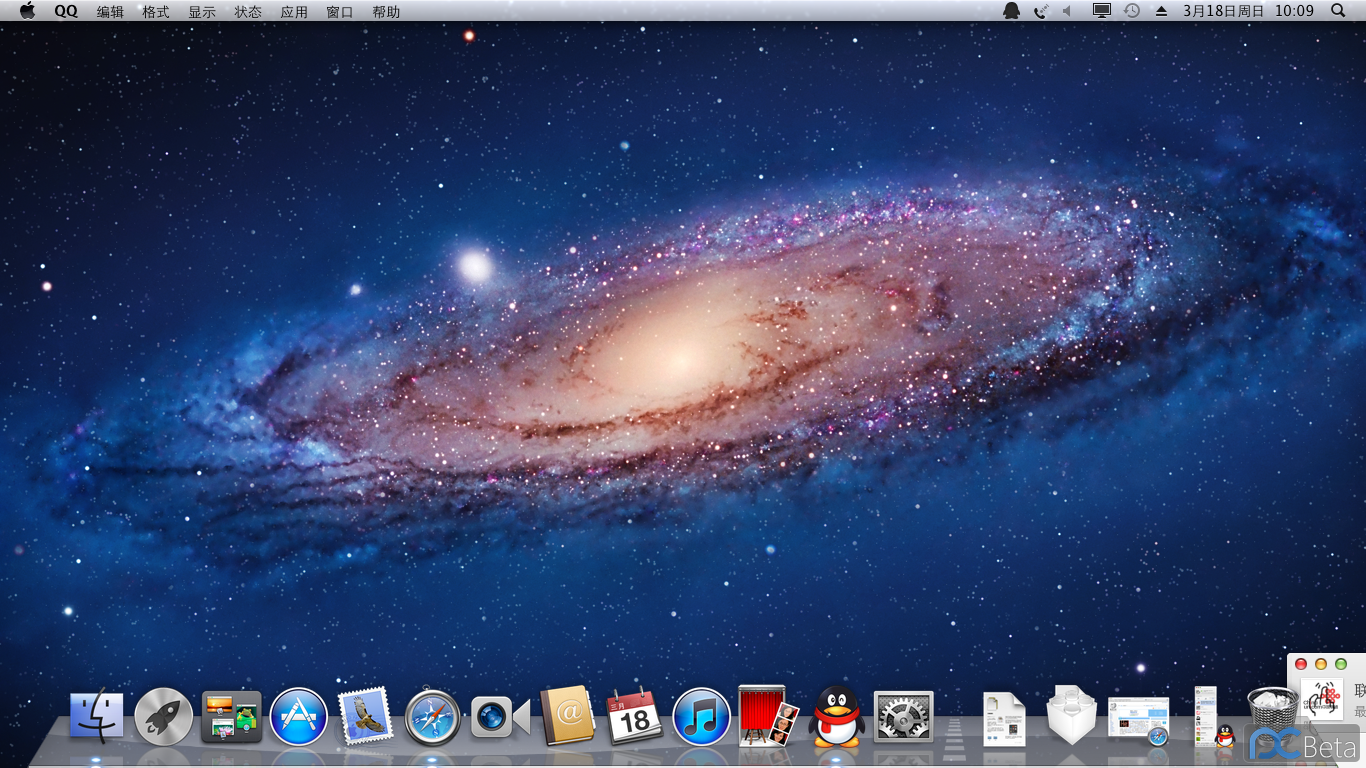Open QQ penguin app in Dock

pos(836,716)
